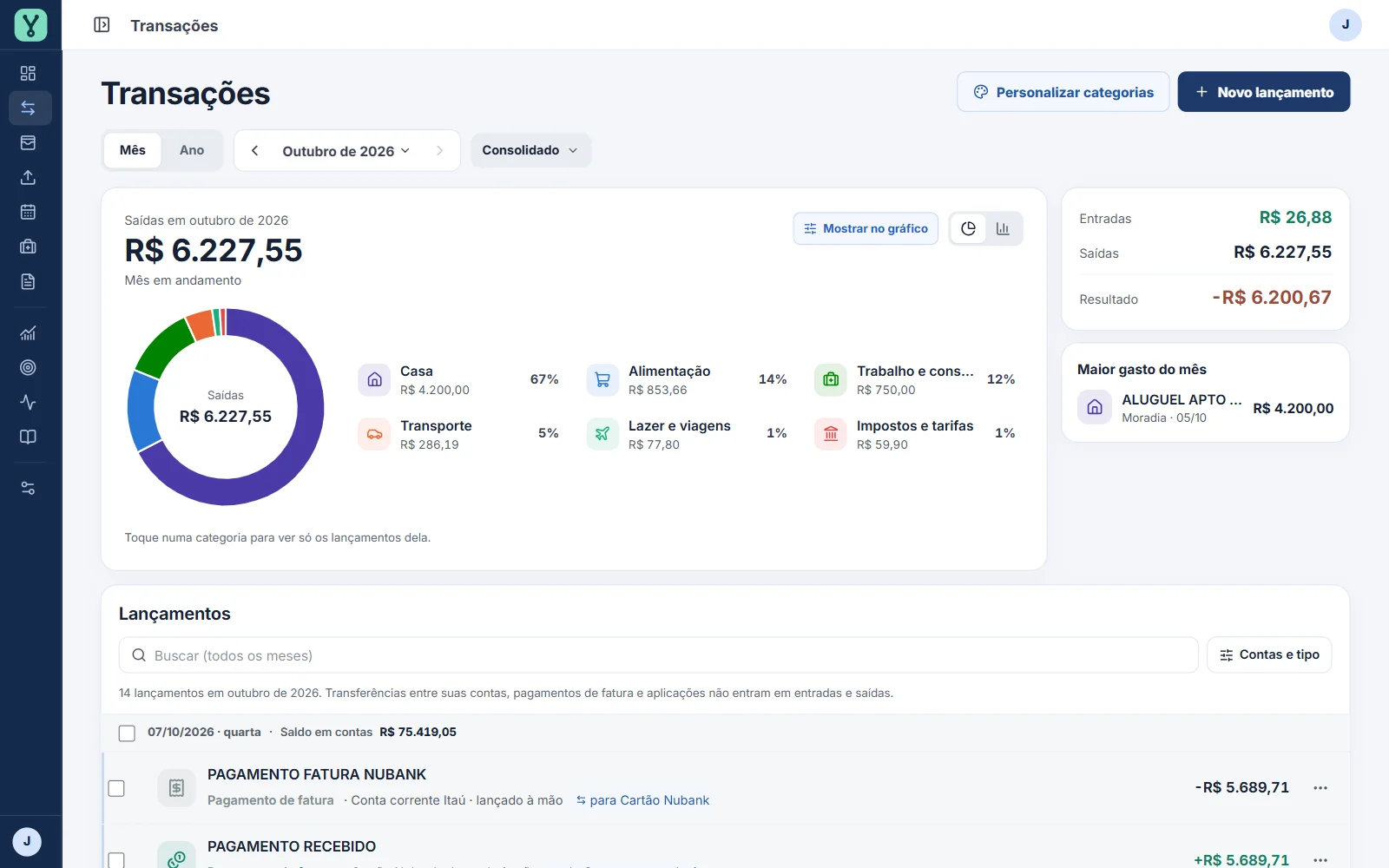Open the header user avatar J menu
The width and height of the screenshot is (1389, 868).
1345,24
